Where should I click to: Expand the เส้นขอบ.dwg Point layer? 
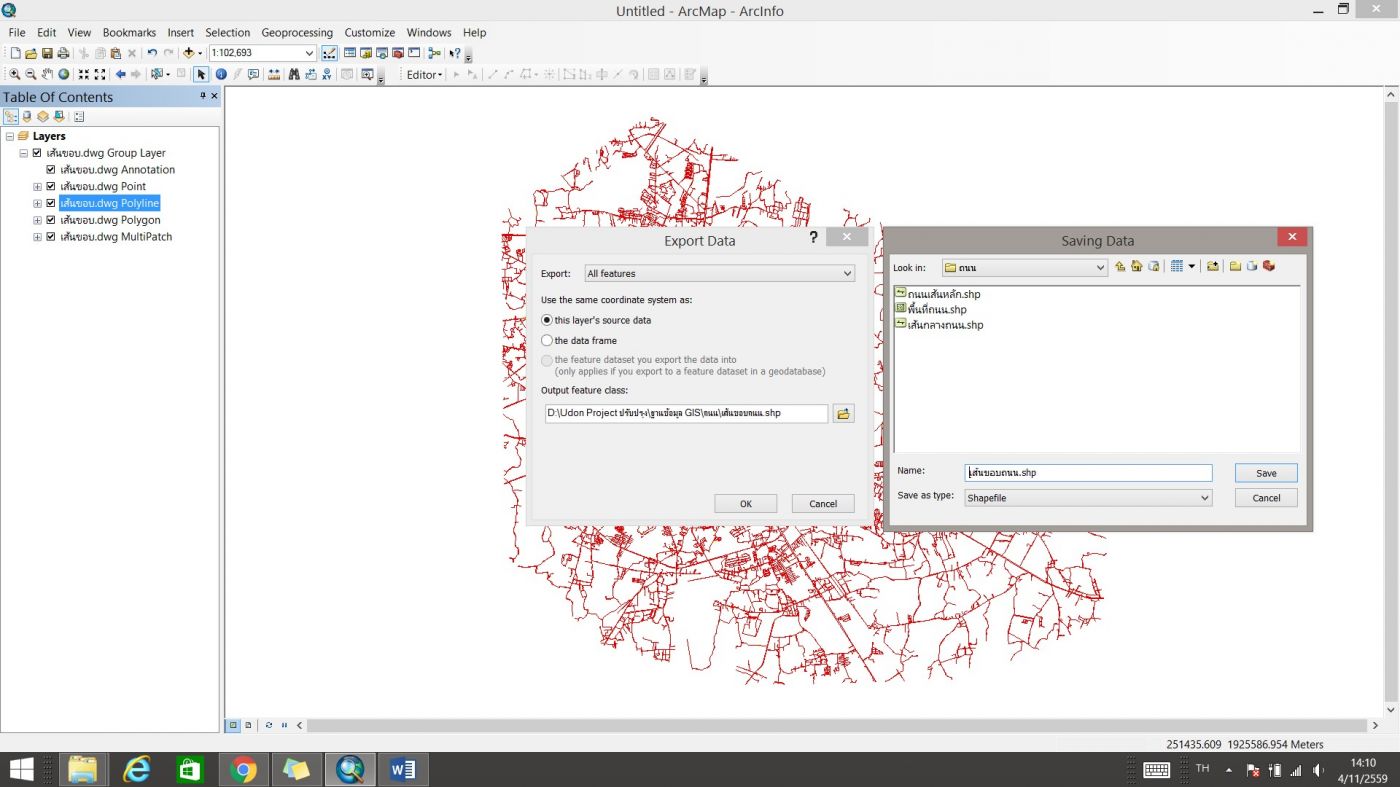(38, 187)
